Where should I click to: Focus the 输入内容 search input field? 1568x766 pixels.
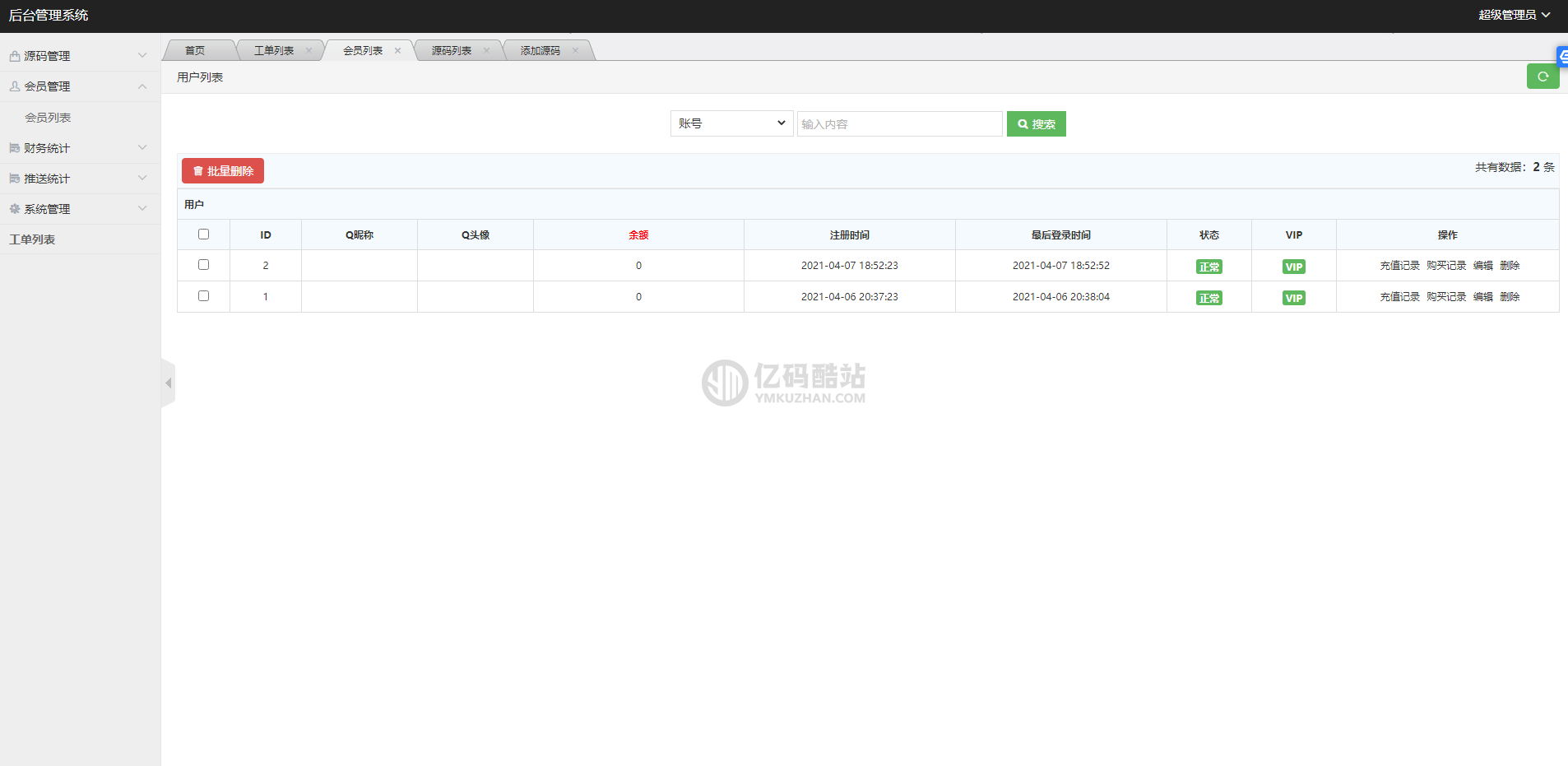point(899,123)
